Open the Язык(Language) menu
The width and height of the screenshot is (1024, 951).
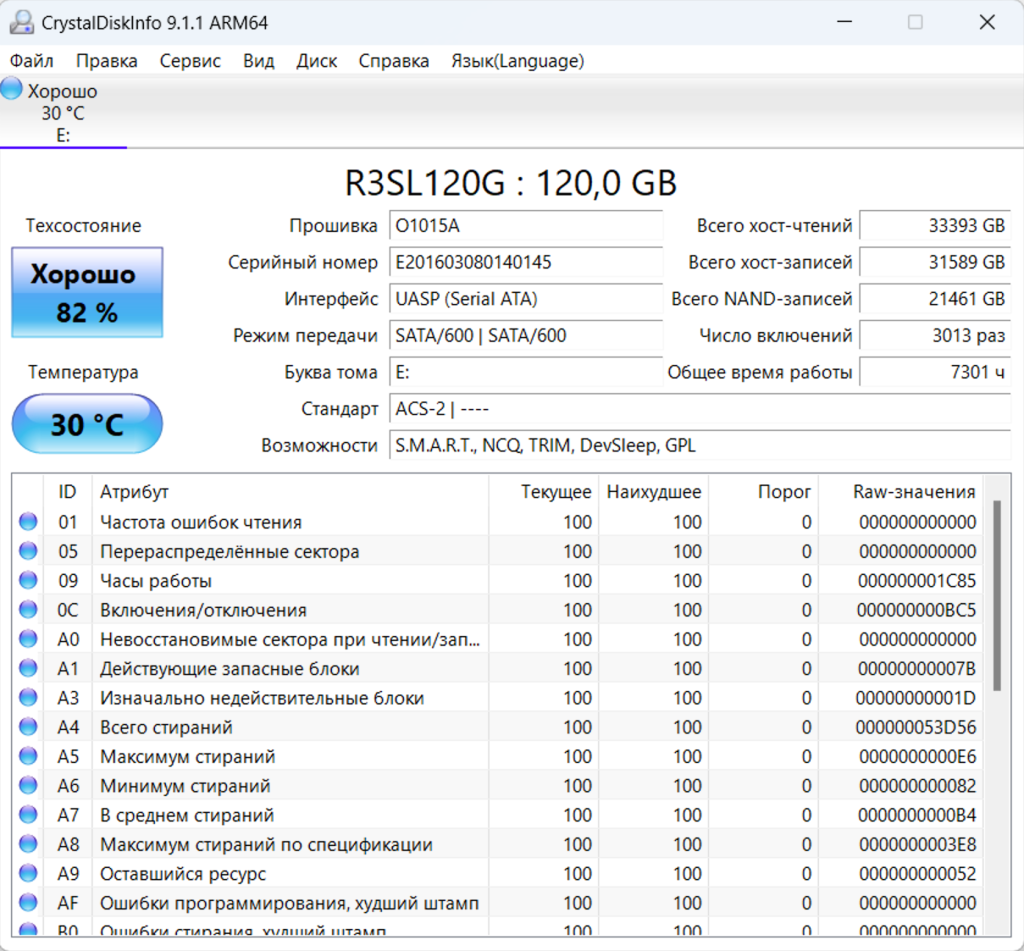[x=517, y=61]
